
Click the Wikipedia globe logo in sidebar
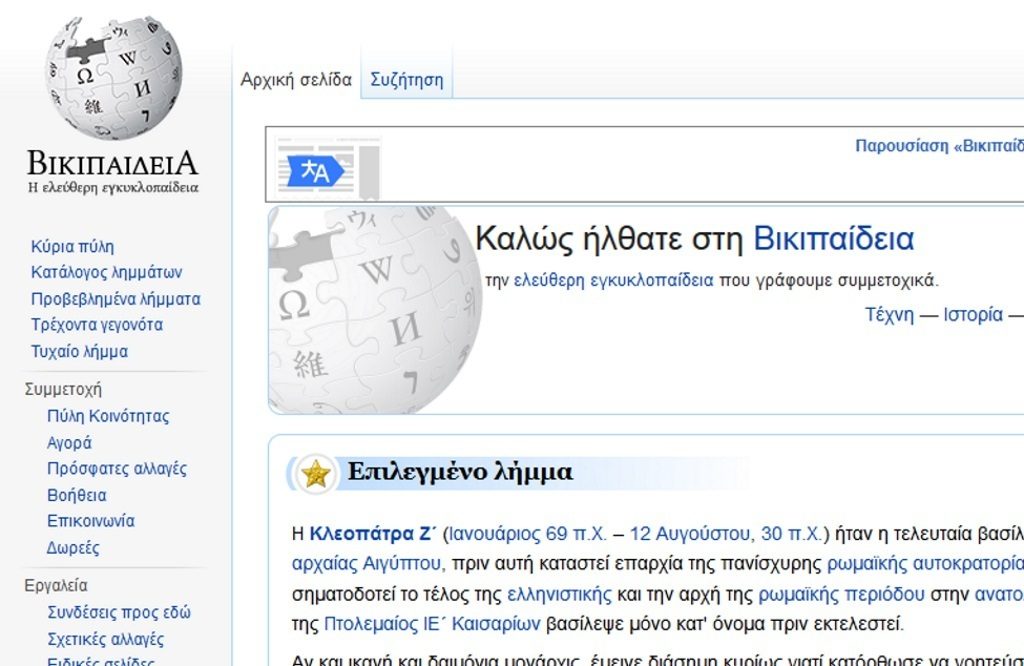[x=113, y=78]
